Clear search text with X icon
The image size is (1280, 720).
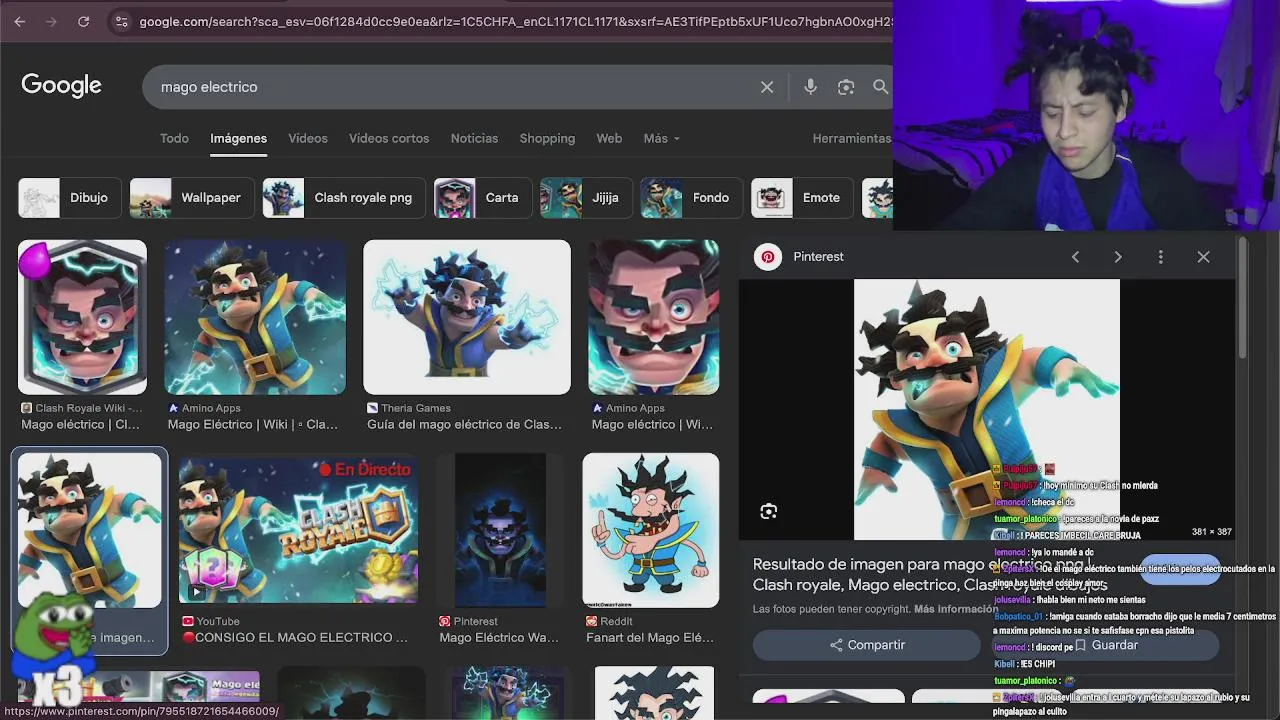click(x=767, y=87)
